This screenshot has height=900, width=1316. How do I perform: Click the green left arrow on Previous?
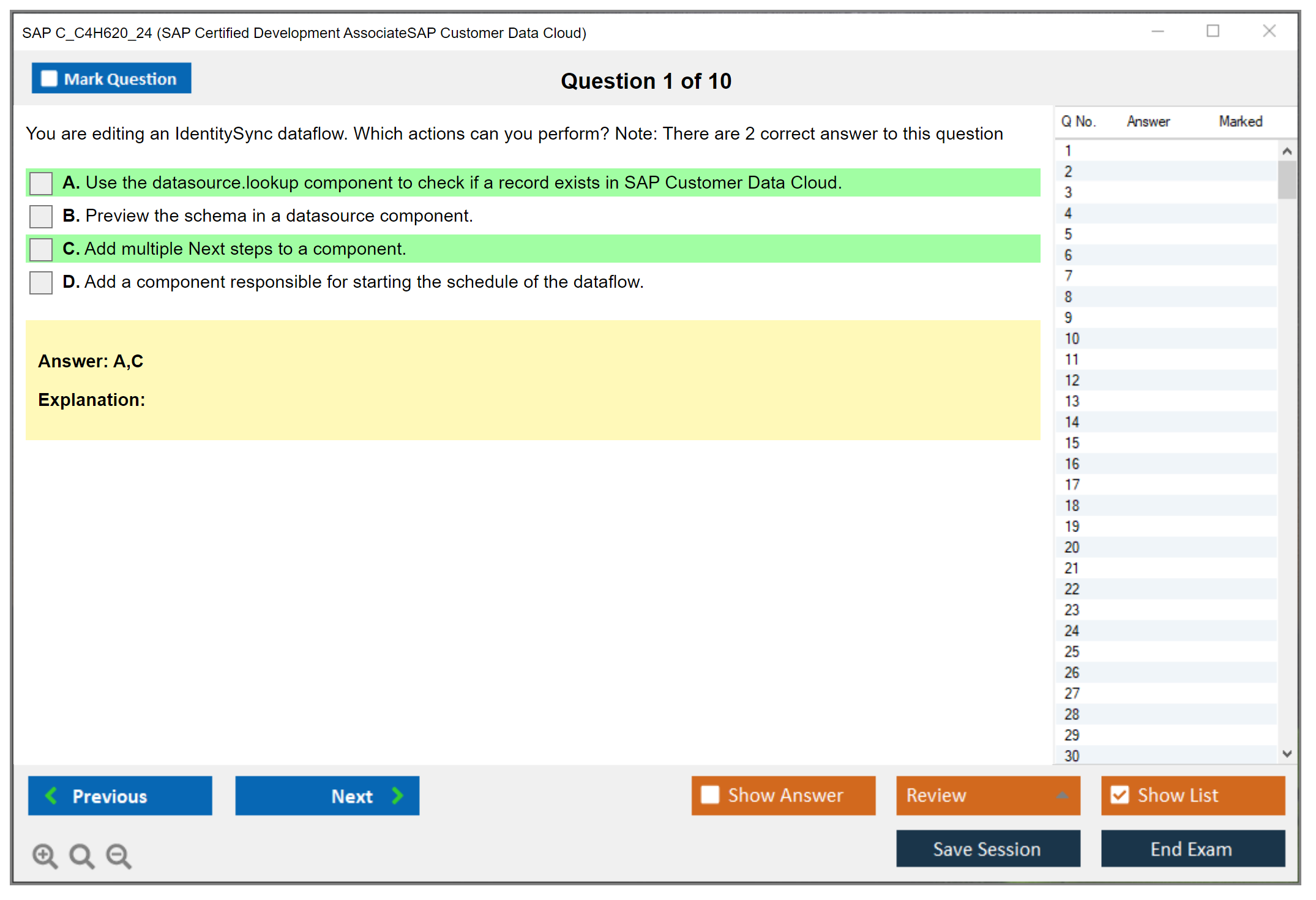click(51, 795)
